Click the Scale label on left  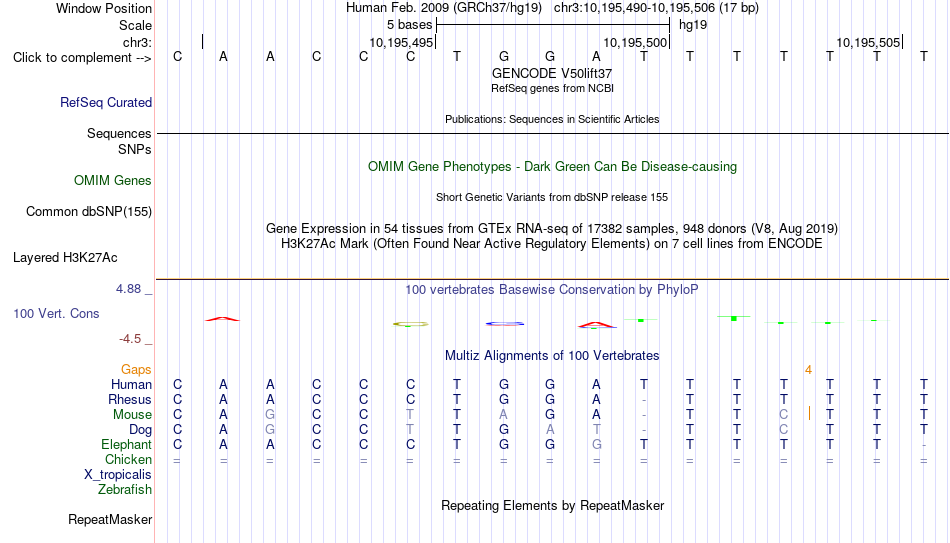point(135,25)
